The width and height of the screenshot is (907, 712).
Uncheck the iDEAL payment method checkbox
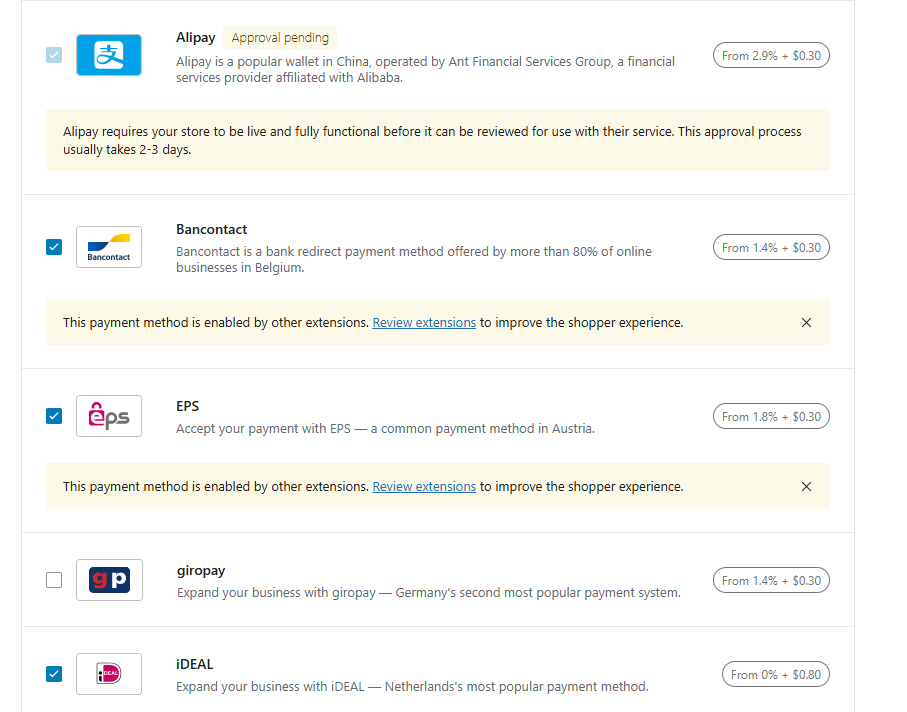pyautogui.click(x=54, y=674)
